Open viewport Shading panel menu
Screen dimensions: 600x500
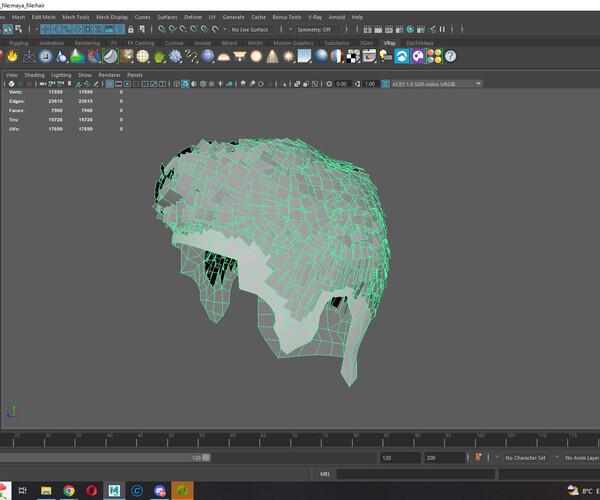[x=34, y=75]
